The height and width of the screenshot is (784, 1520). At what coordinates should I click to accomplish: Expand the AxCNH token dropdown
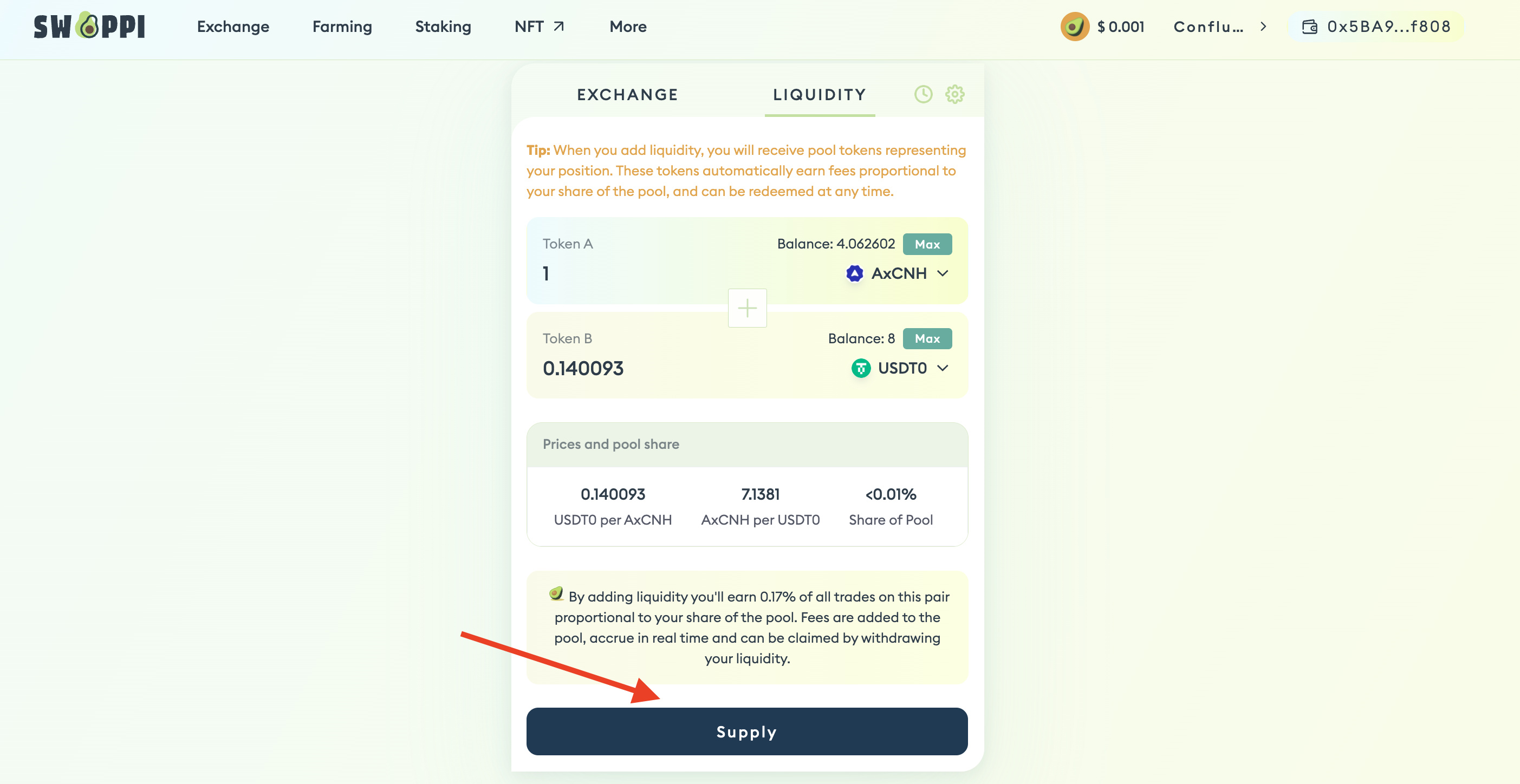(943, 273)
